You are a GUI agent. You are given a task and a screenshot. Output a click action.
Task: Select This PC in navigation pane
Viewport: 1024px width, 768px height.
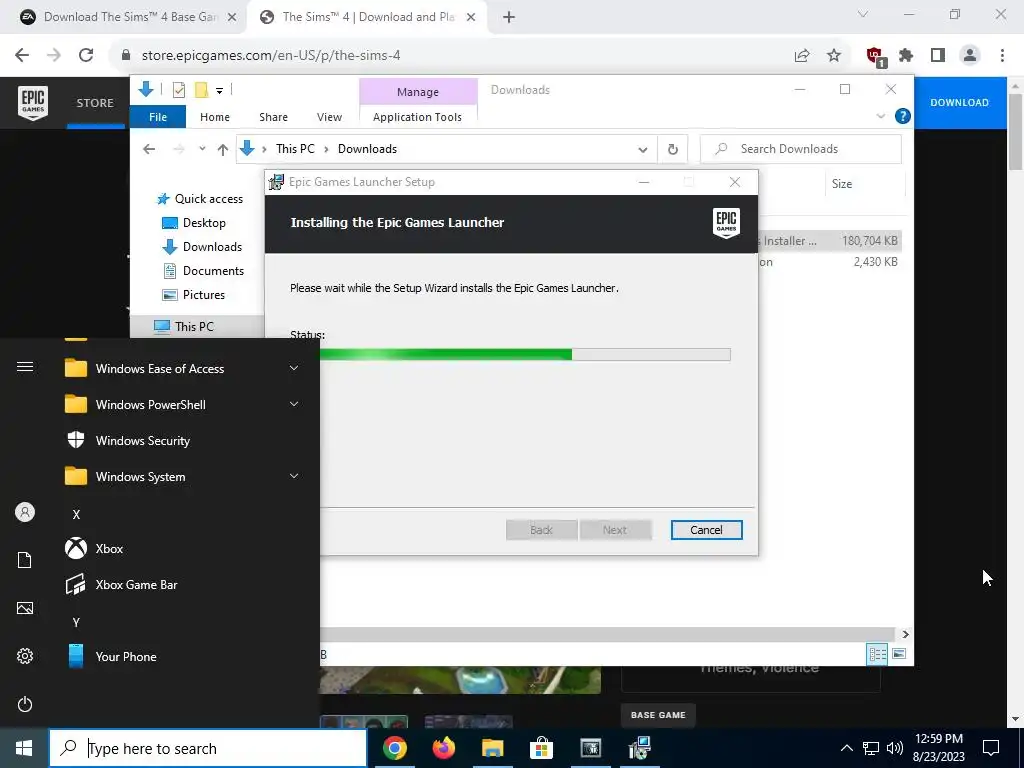point(194,327)
